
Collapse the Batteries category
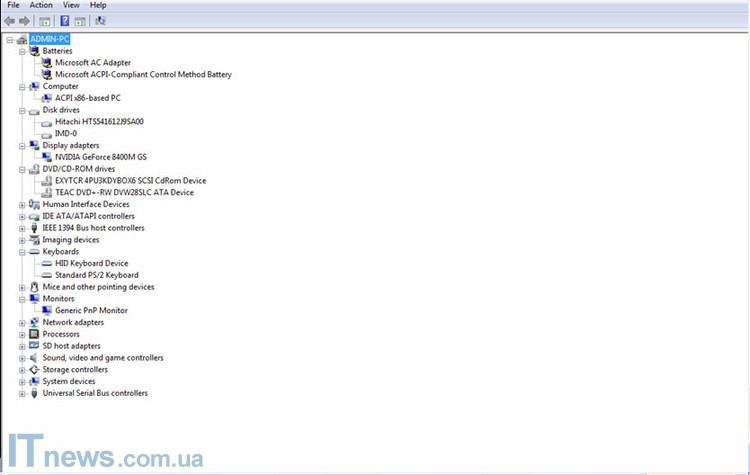(22, 51)
